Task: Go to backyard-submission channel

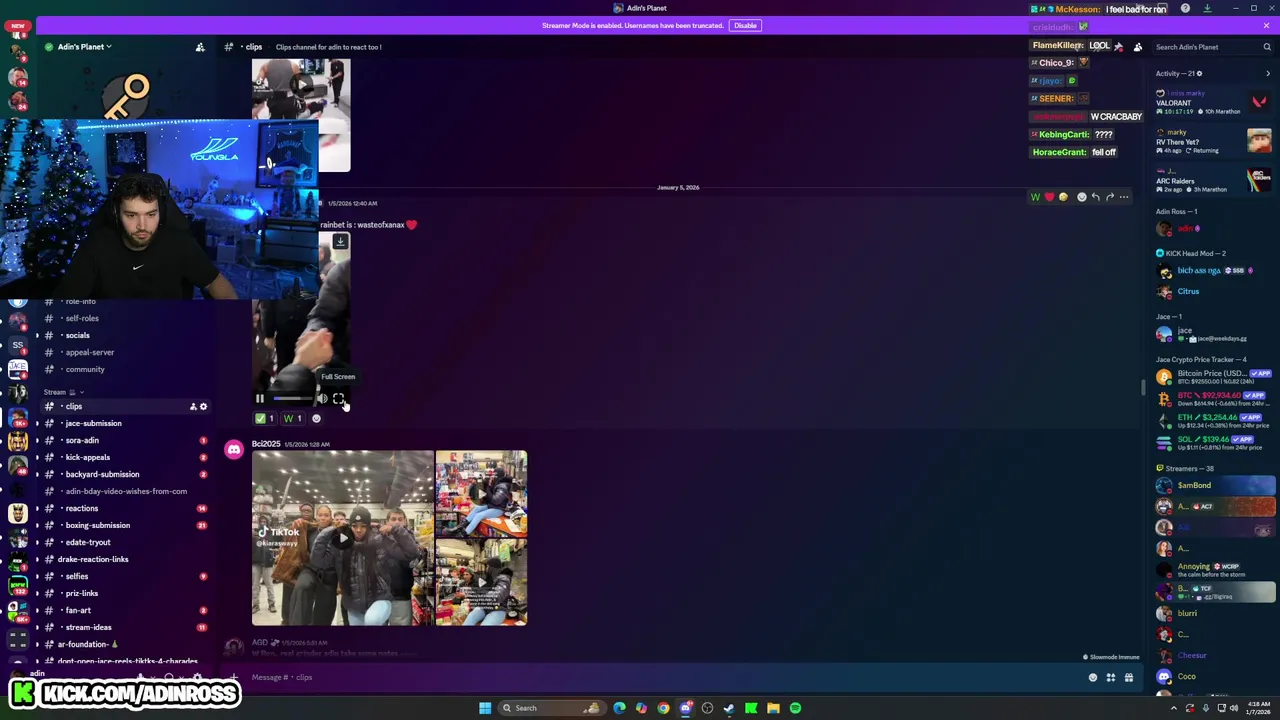Action: click(102, 475)
